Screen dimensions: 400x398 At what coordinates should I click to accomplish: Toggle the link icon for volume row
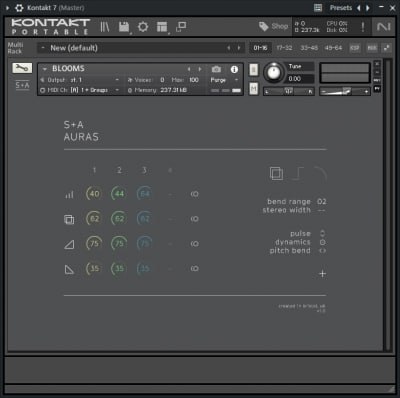[x=195, y=194]
